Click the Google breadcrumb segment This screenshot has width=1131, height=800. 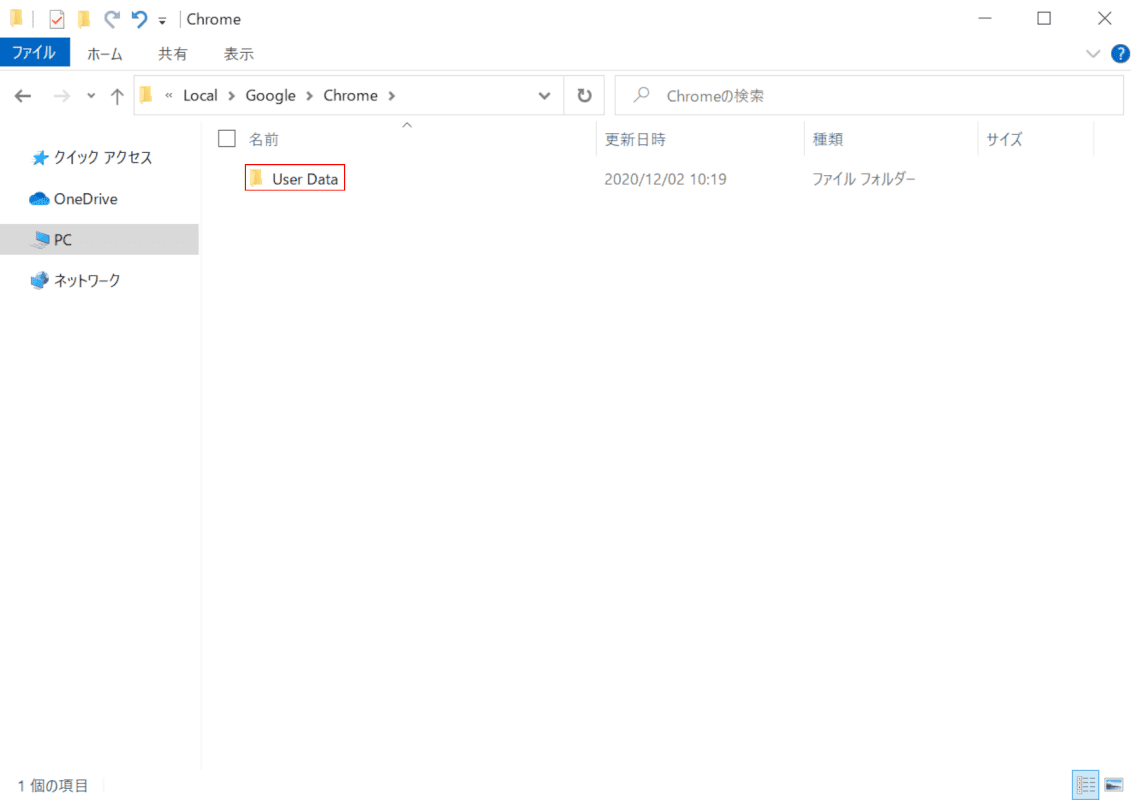(270, 95)
